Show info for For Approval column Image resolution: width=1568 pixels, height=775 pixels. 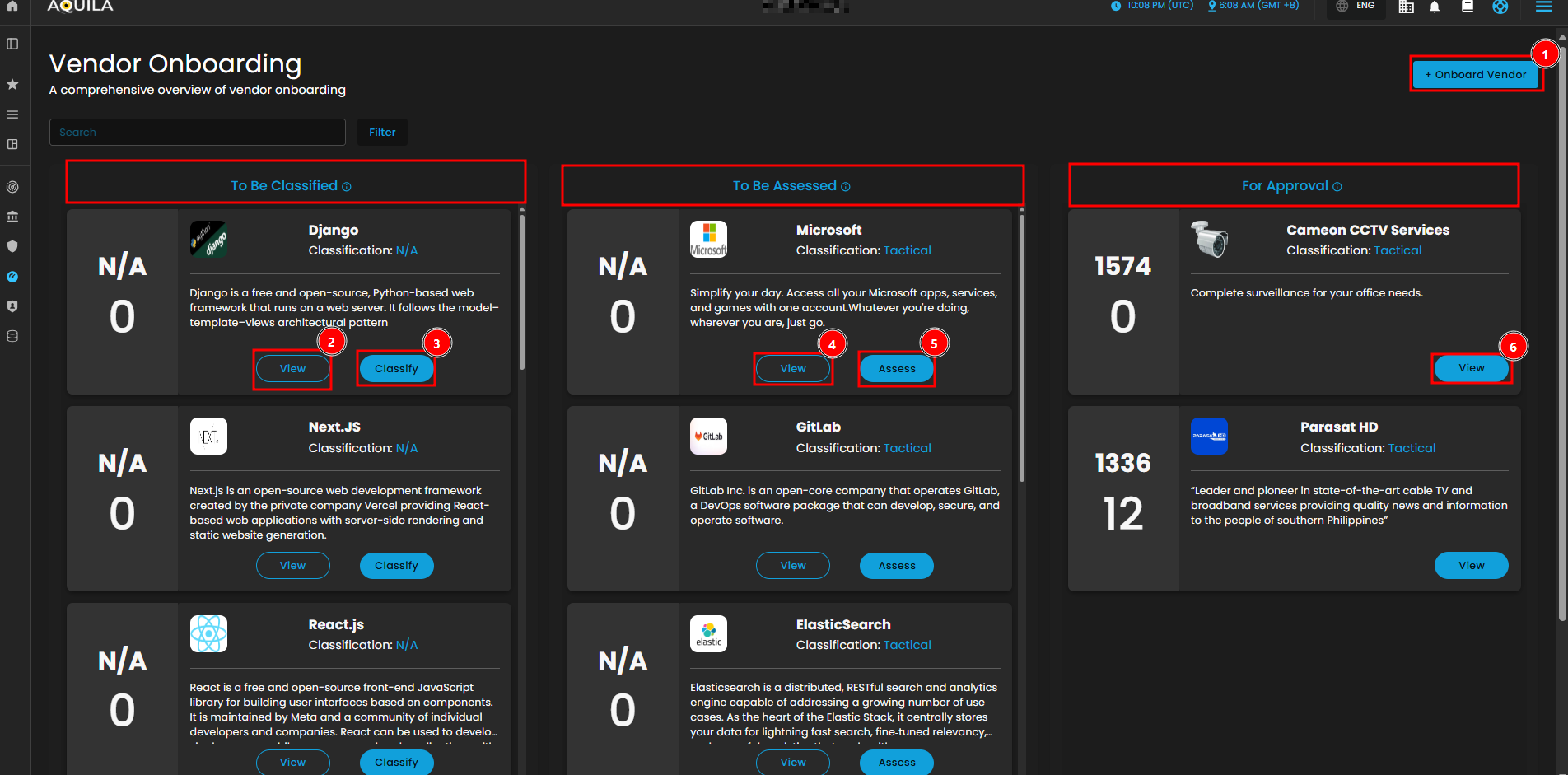click(x=1337, y=187)
